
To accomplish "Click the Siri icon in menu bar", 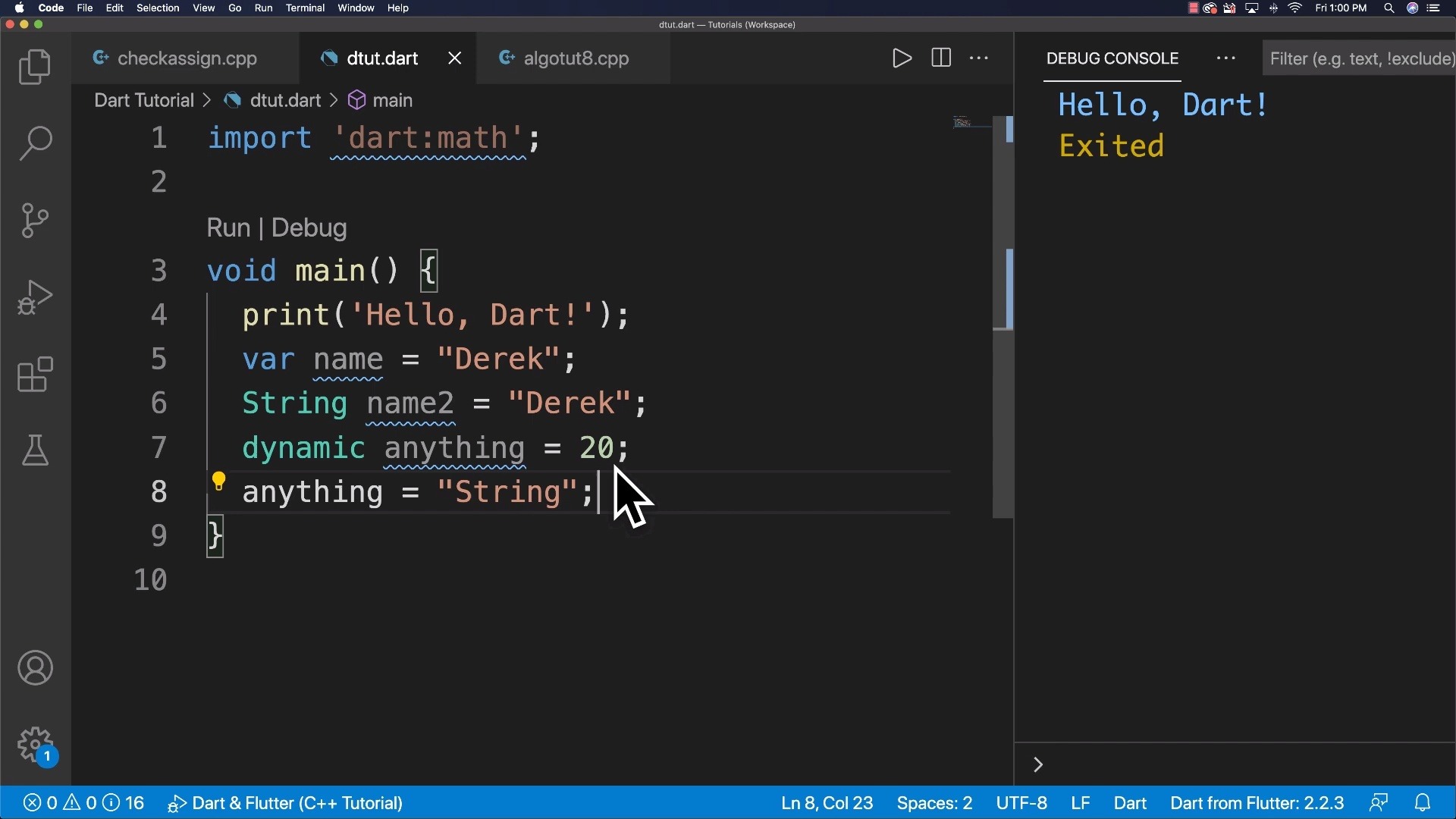I will [1412, 8].
